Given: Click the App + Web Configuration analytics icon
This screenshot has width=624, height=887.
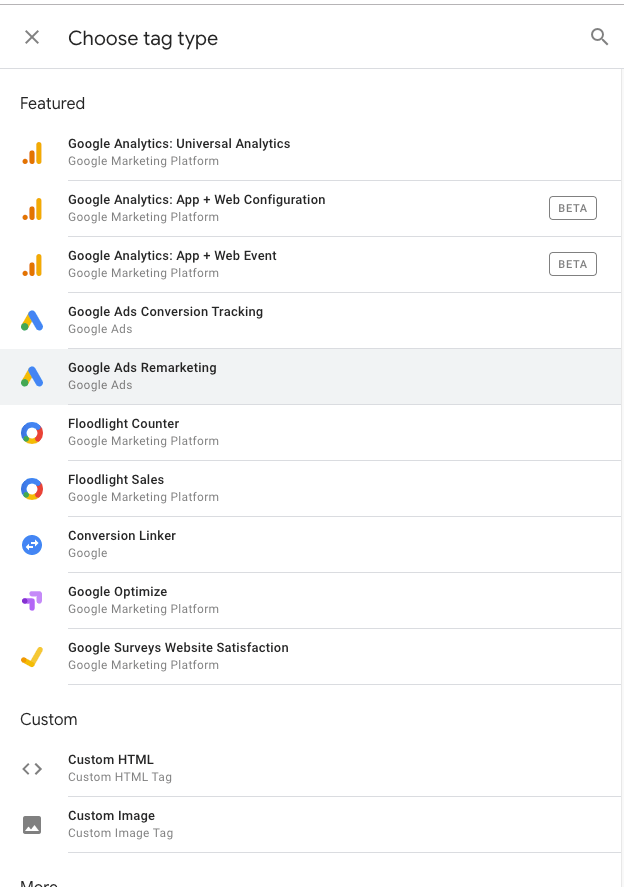Looking at the screenshot, I should [32, 208].
